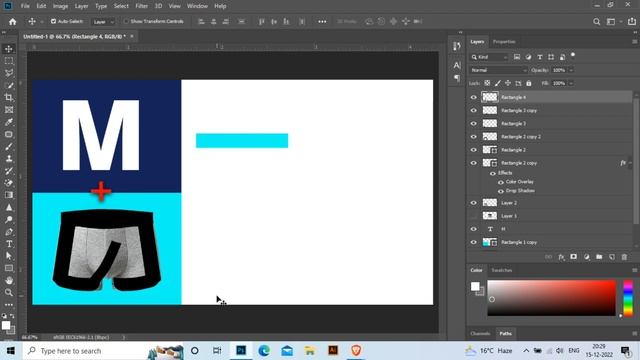The width and height of the screenshot is (640, 360).
Task: Open the Opacity slider dropdown arrow
Action: pos(571,70)
